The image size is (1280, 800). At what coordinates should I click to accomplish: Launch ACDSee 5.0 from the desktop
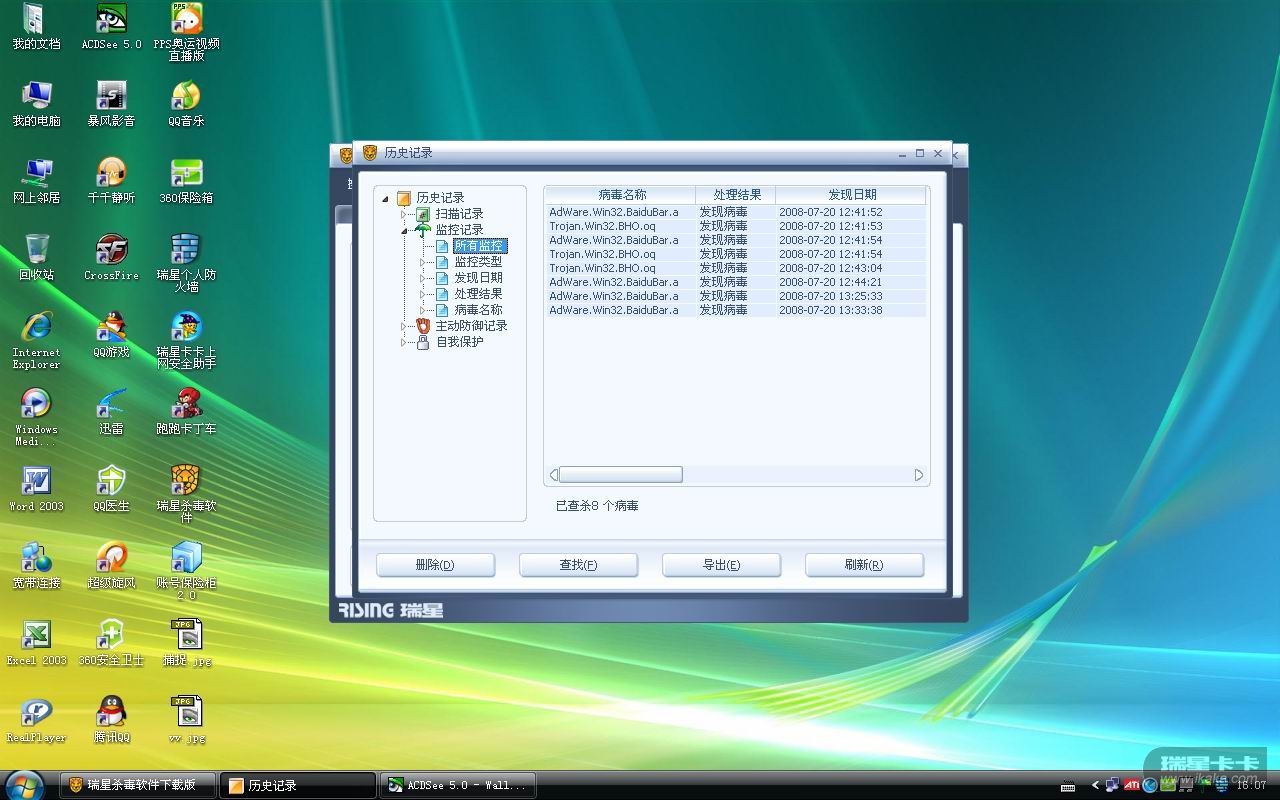111,27
